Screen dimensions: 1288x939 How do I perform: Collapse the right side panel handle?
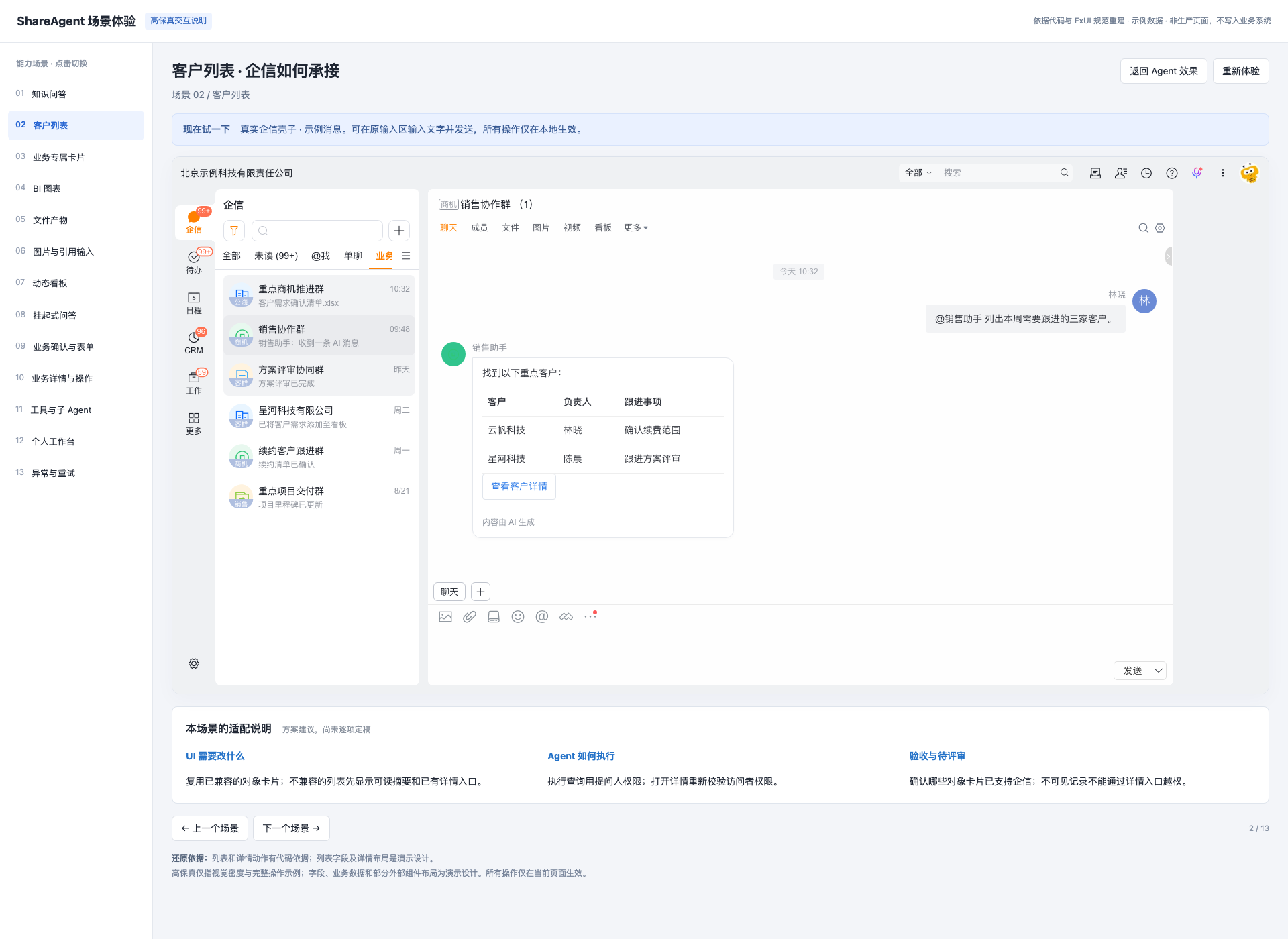pyautogui.click(x=1169, y=256)
